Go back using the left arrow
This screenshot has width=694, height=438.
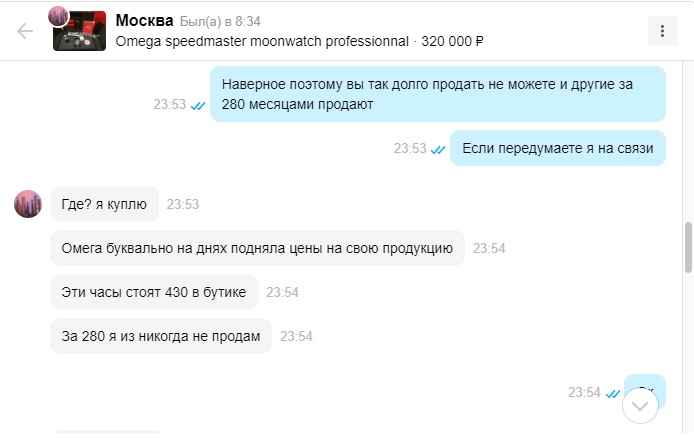pos(25,31)
